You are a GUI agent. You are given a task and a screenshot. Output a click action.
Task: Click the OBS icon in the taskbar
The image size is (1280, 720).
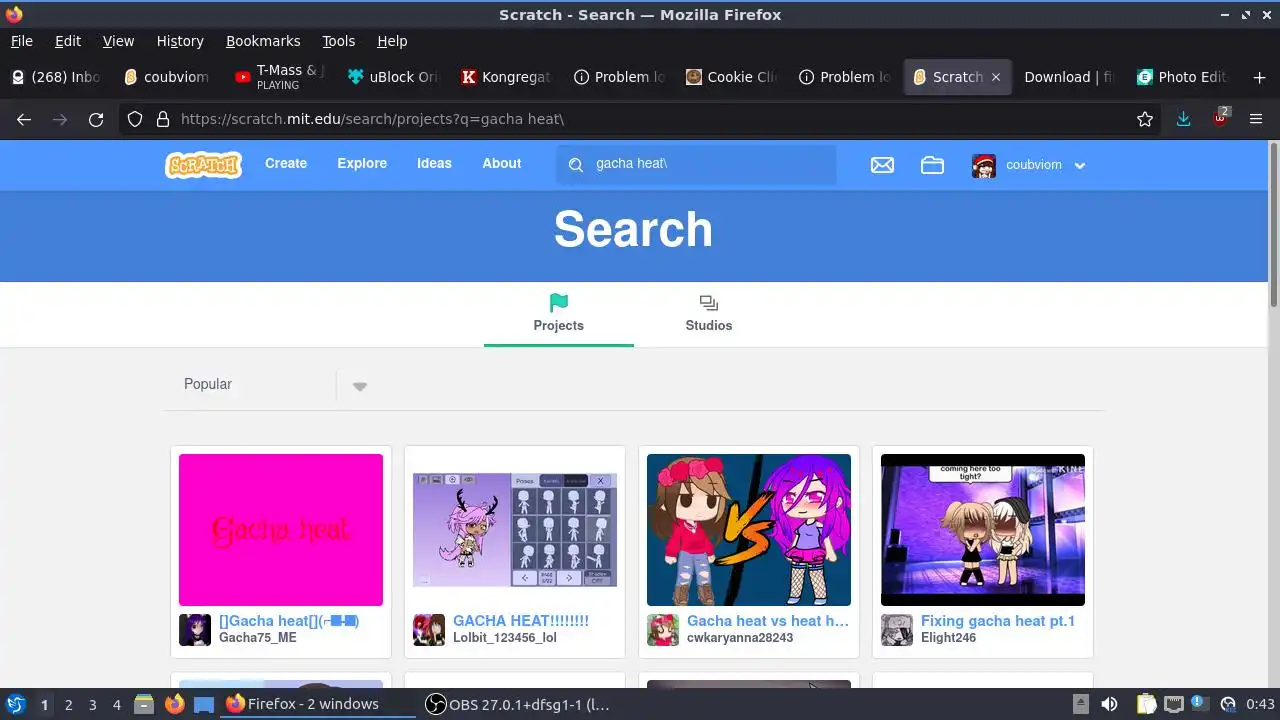coord(435,704)
